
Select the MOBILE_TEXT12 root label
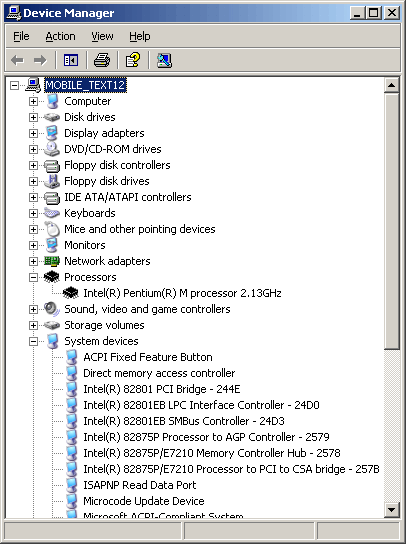click(85, 85)
